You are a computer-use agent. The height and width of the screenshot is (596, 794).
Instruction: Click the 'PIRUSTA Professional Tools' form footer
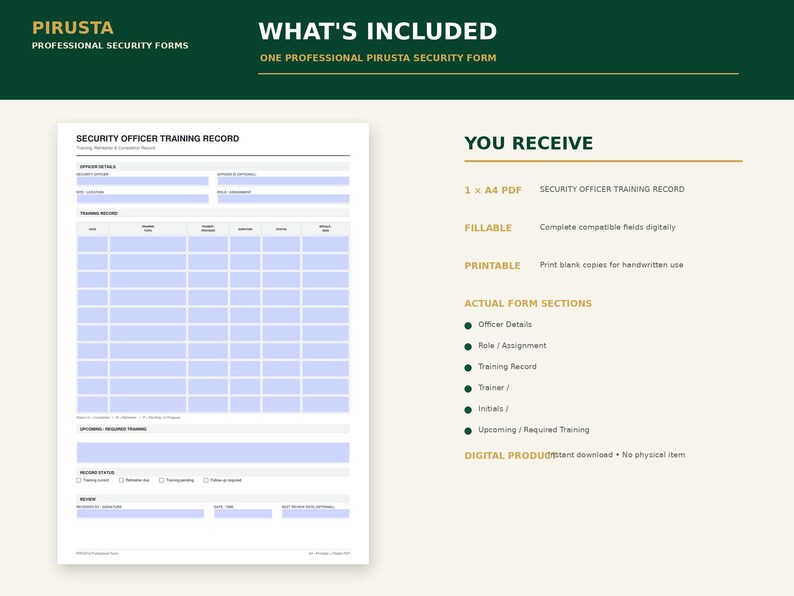pyautogui.click(x=97, y=553)
